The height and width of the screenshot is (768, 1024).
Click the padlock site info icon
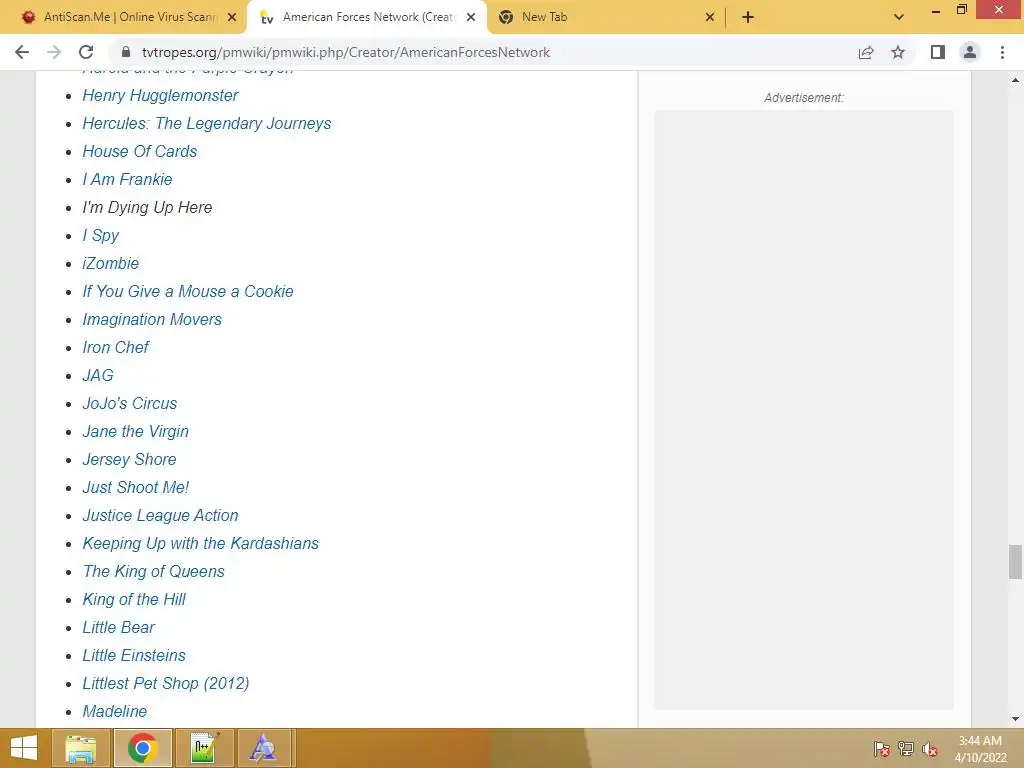126,52
